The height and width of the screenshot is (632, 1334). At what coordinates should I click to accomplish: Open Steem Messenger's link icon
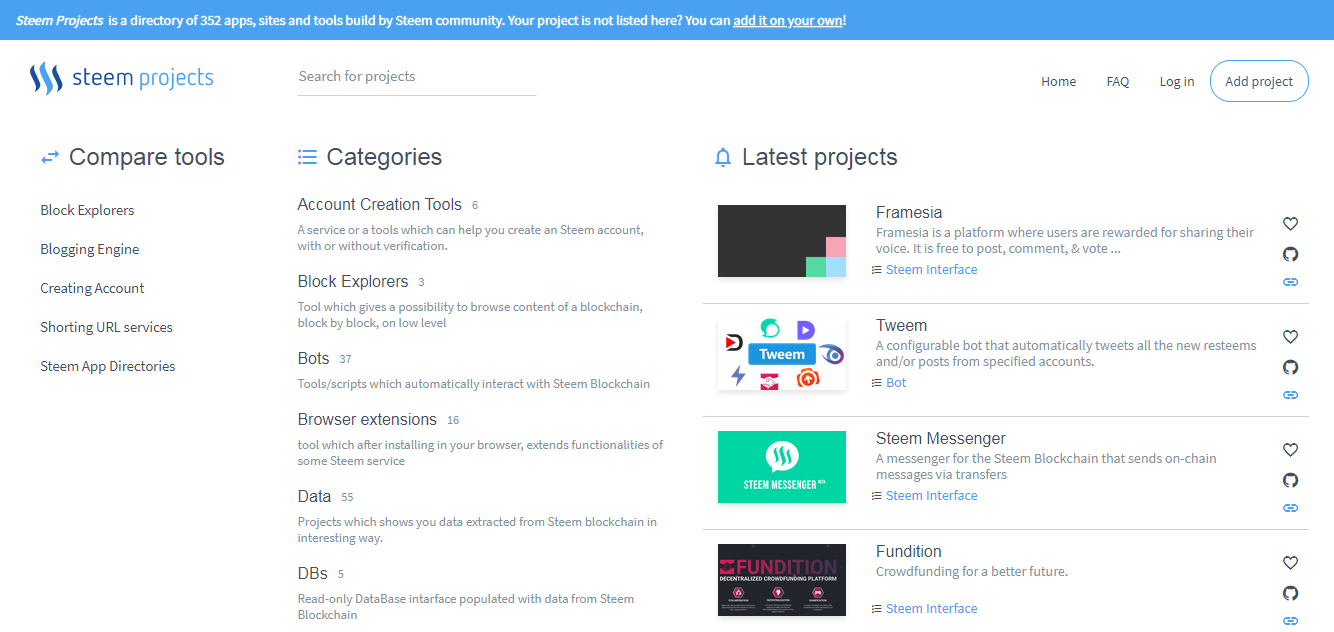click(1290, 508)
